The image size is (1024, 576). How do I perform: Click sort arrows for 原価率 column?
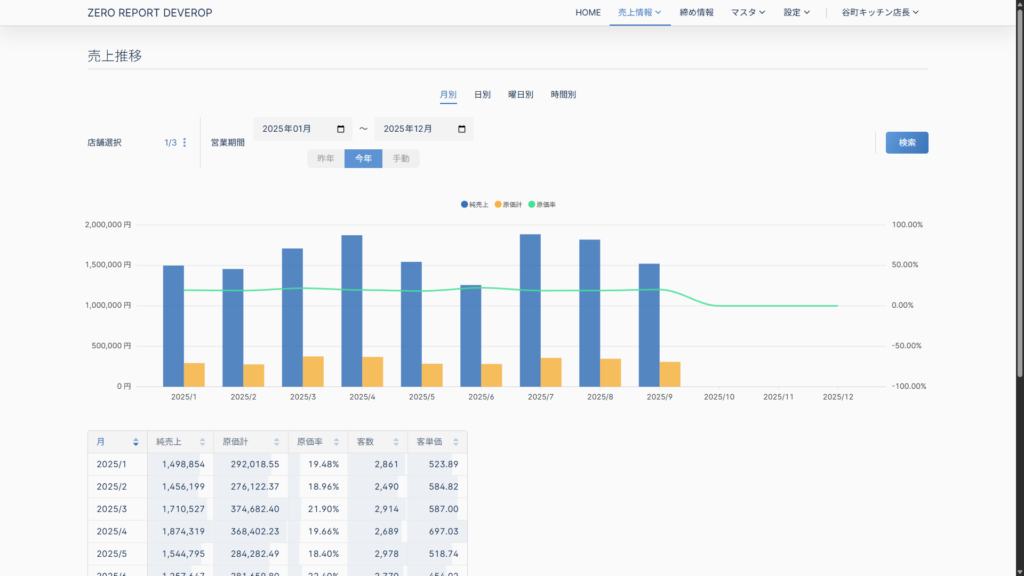coord(337,441)
